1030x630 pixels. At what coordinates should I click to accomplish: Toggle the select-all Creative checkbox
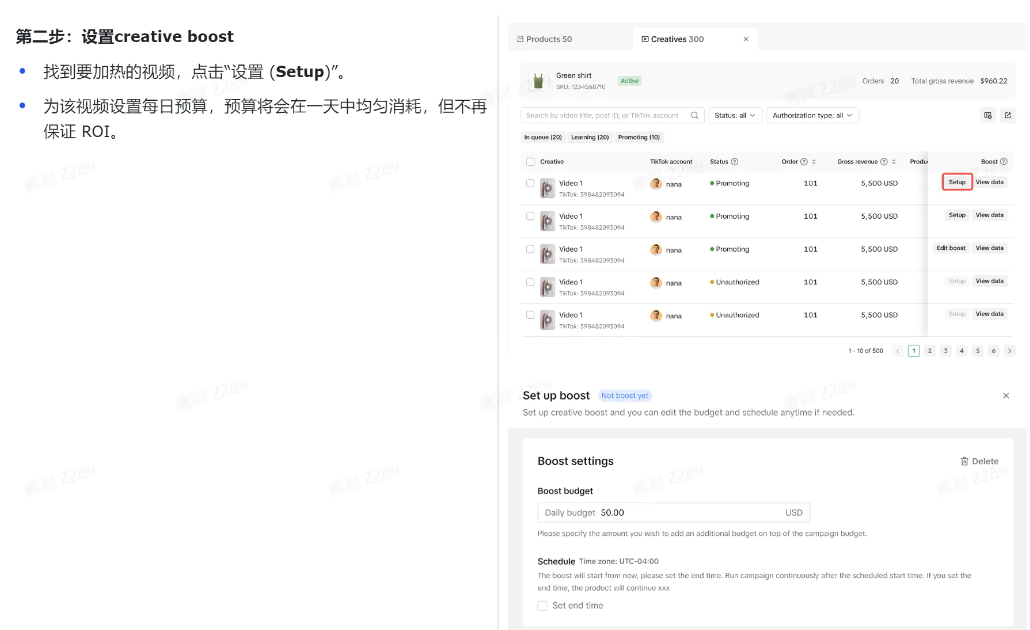[530, 162]
